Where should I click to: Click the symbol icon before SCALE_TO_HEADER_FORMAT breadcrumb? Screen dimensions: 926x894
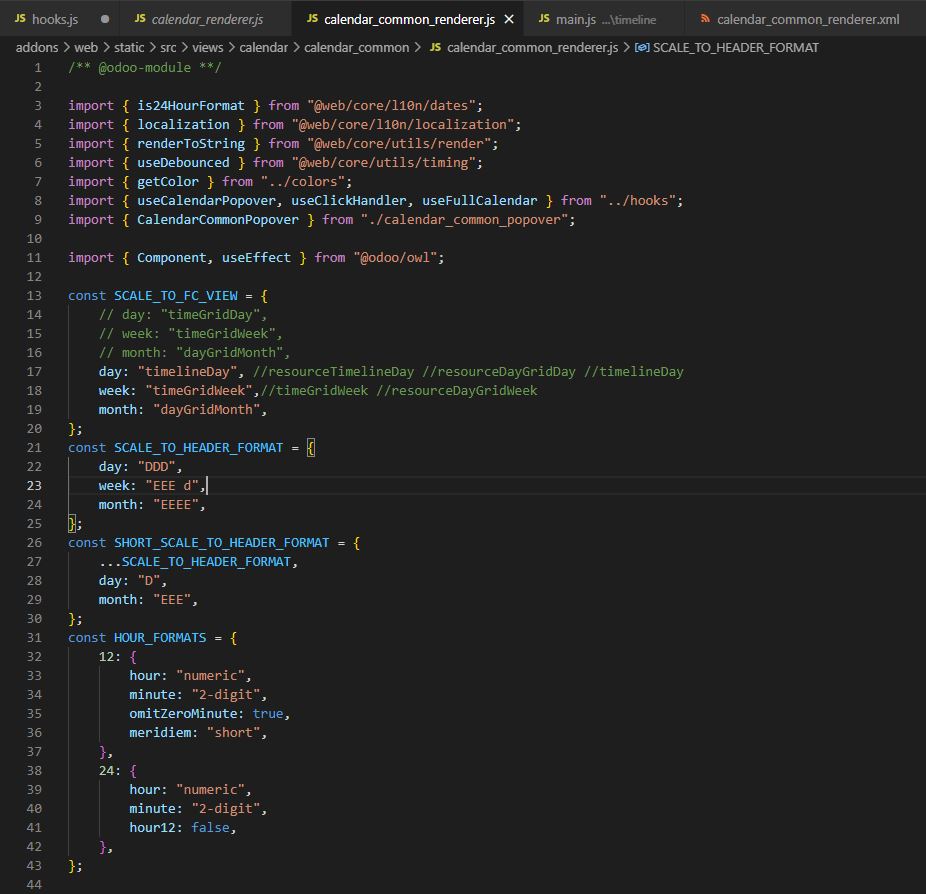[x=644, y=47]
